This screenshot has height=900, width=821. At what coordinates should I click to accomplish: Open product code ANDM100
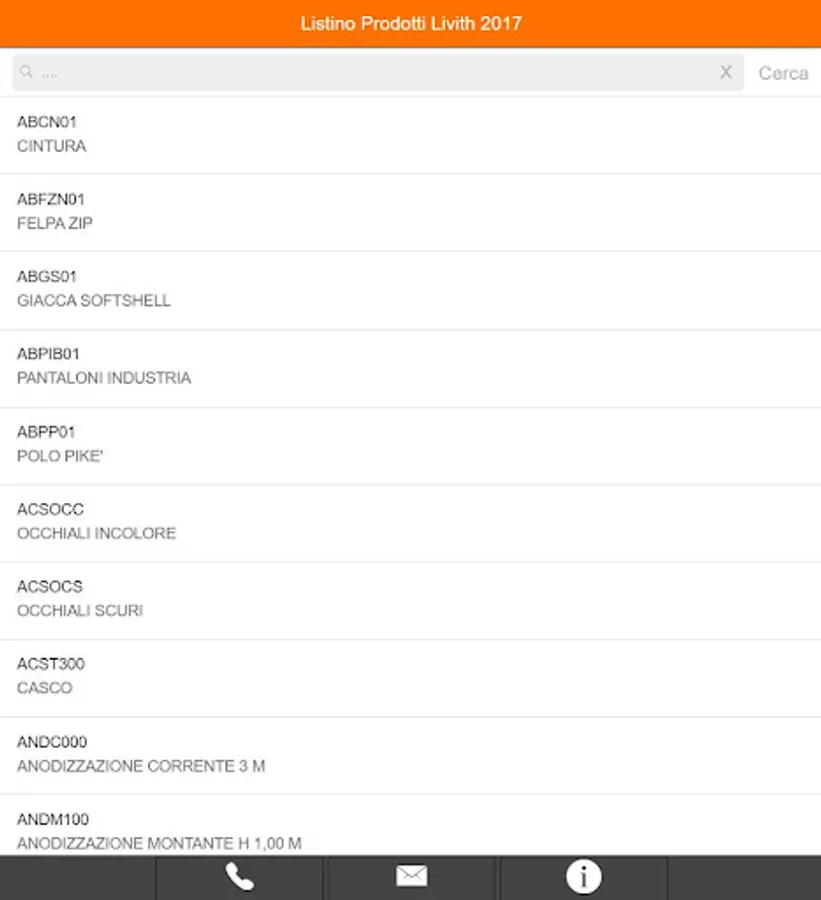[x=53, y=819]
